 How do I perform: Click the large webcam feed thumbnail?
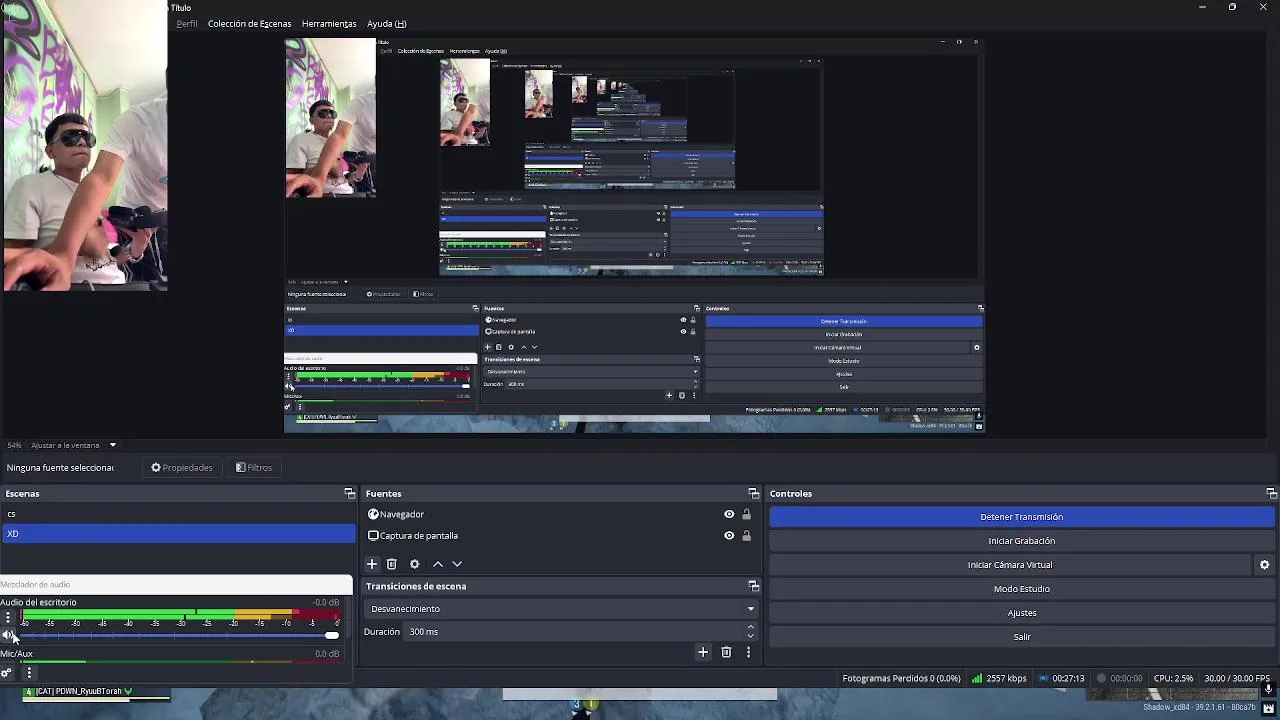tap(84, 146)
